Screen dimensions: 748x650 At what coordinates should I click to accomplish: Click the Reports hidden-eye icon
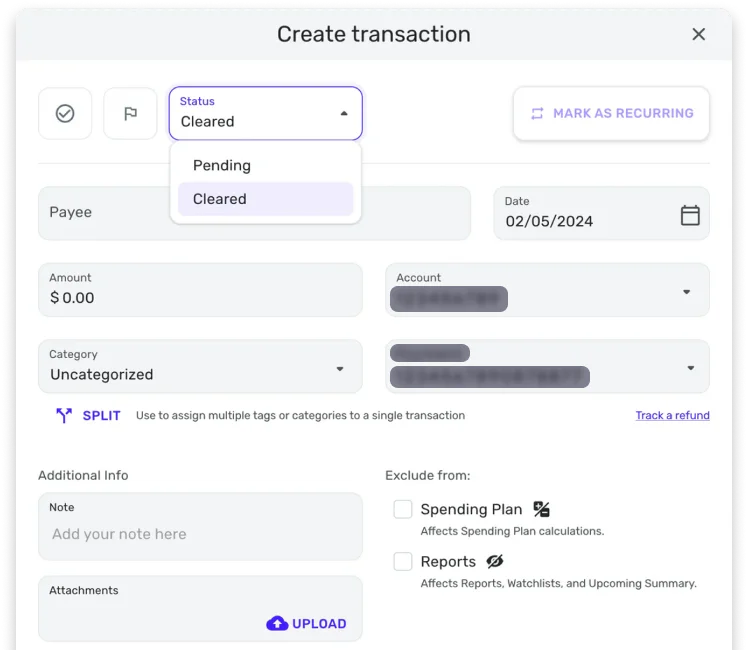click(495, 562)
